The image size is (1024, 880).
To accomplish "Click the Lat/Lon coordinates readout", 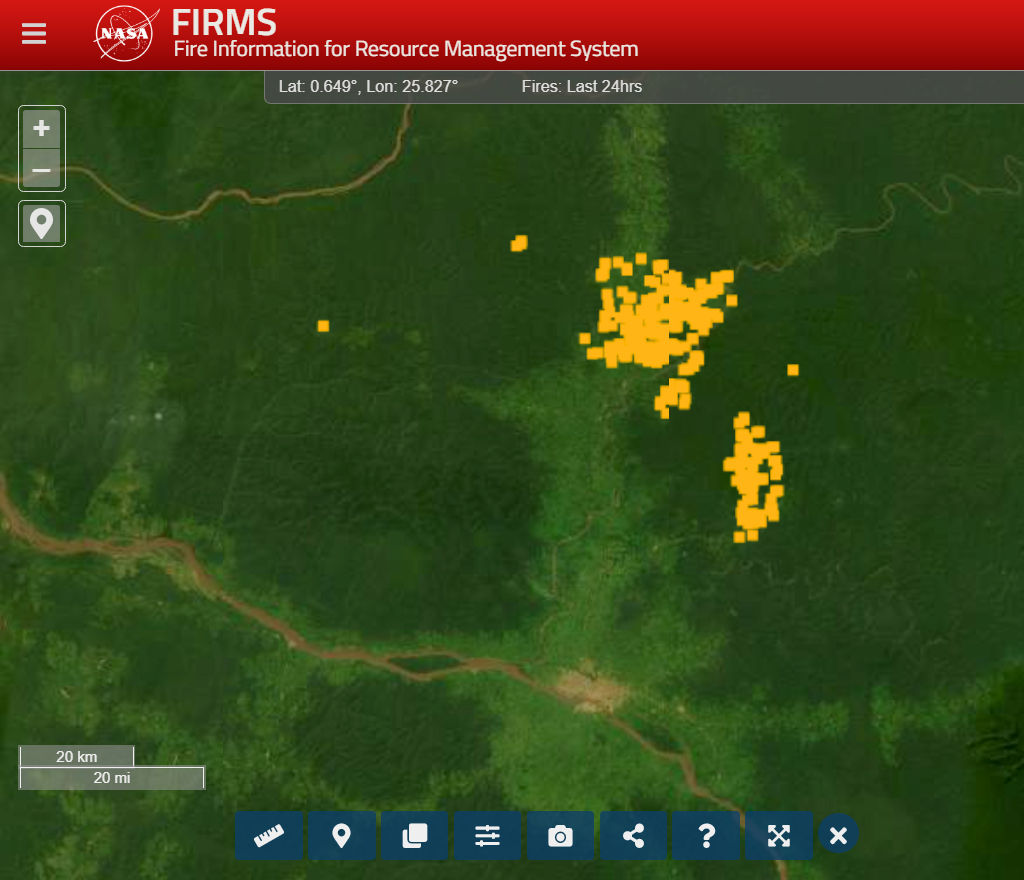I will 368,87.
